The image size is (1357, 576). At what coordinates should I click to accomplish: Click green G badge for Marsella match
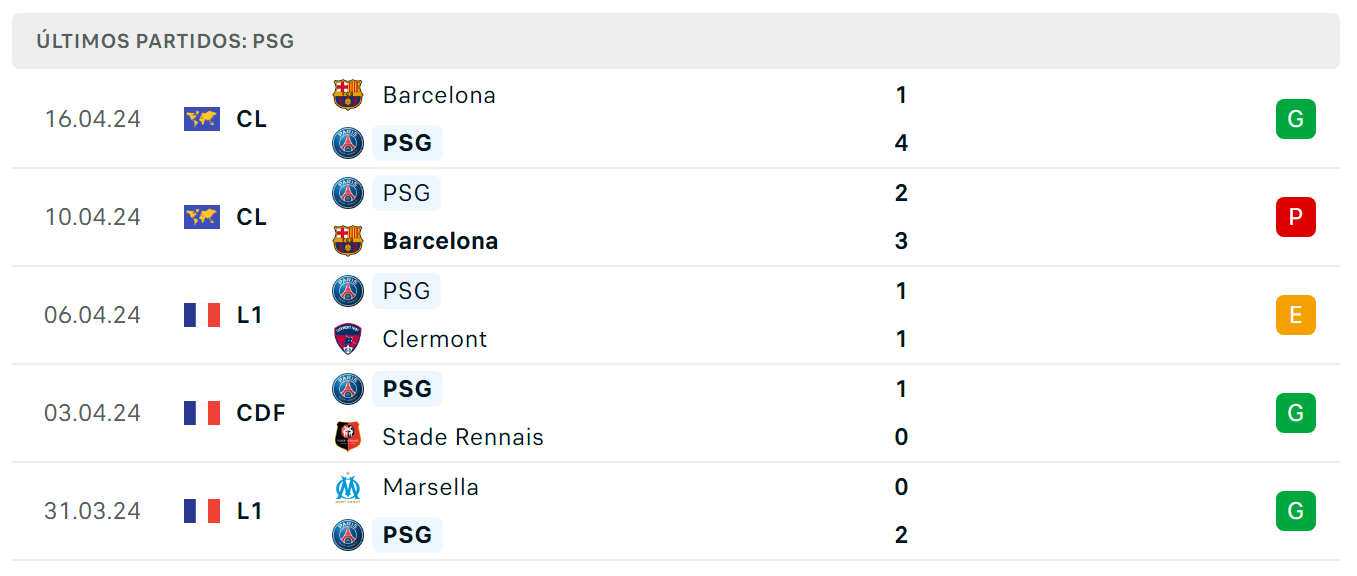pyautogui.click(x=1296, y=511)
